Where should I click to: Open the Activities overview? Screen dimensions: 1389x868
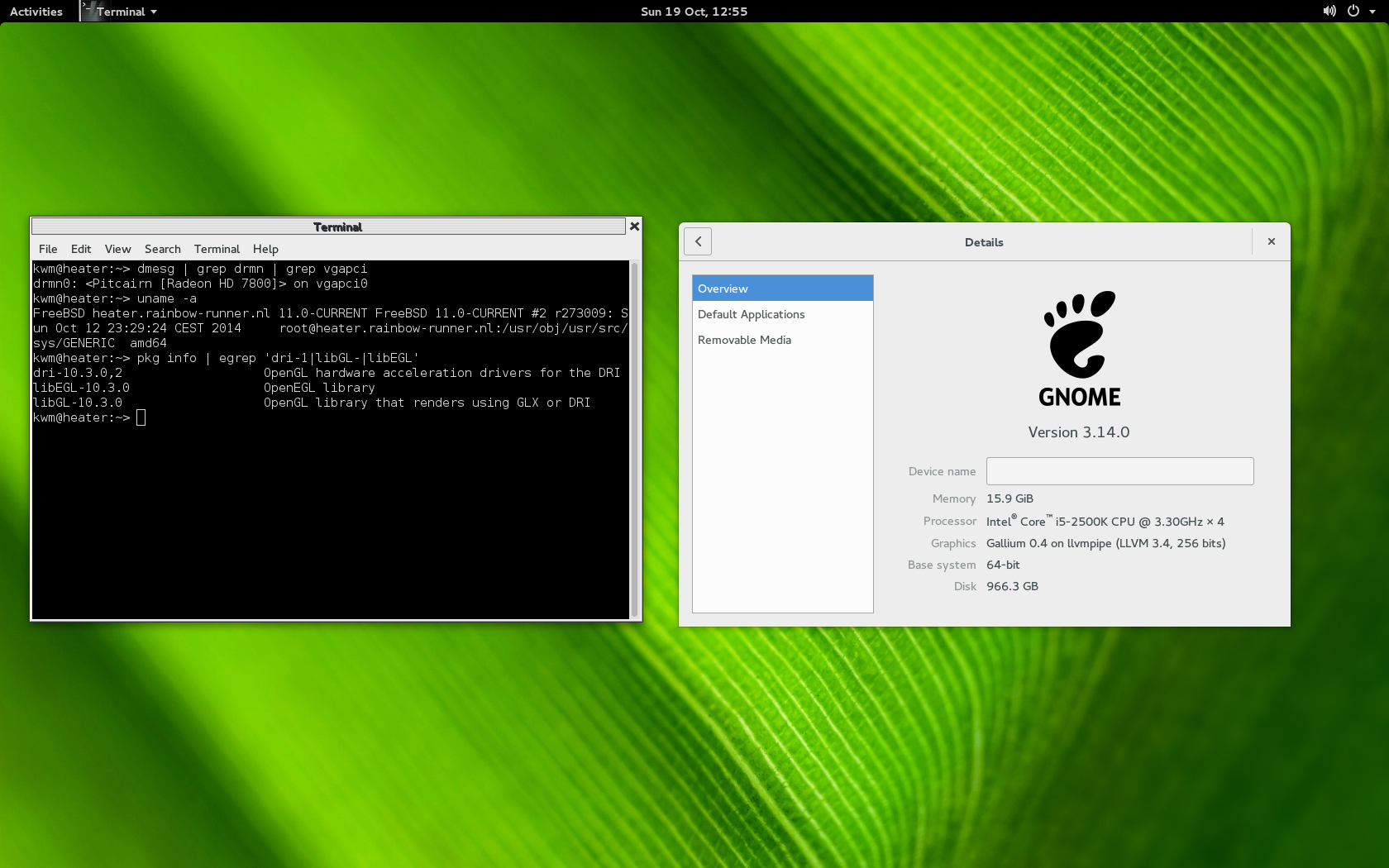tap(36, 12)
